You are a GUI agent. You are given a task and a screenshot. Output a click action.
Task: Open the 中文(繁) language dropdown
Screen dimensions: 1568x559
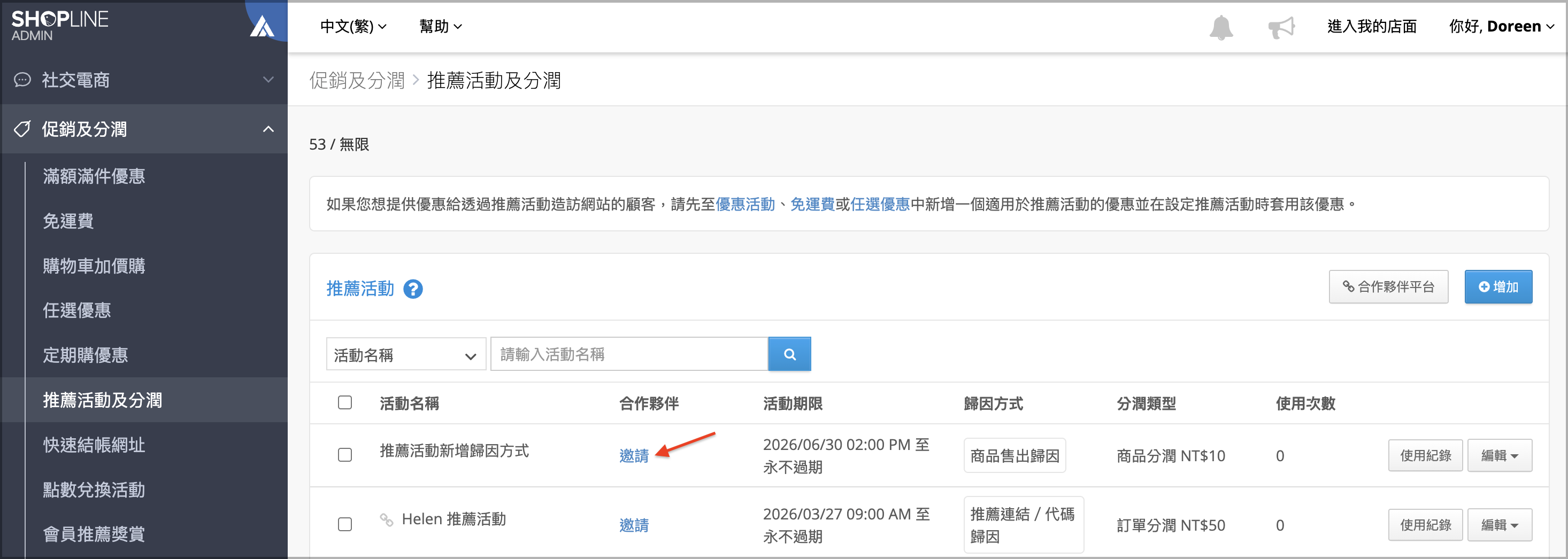(353, 26)
